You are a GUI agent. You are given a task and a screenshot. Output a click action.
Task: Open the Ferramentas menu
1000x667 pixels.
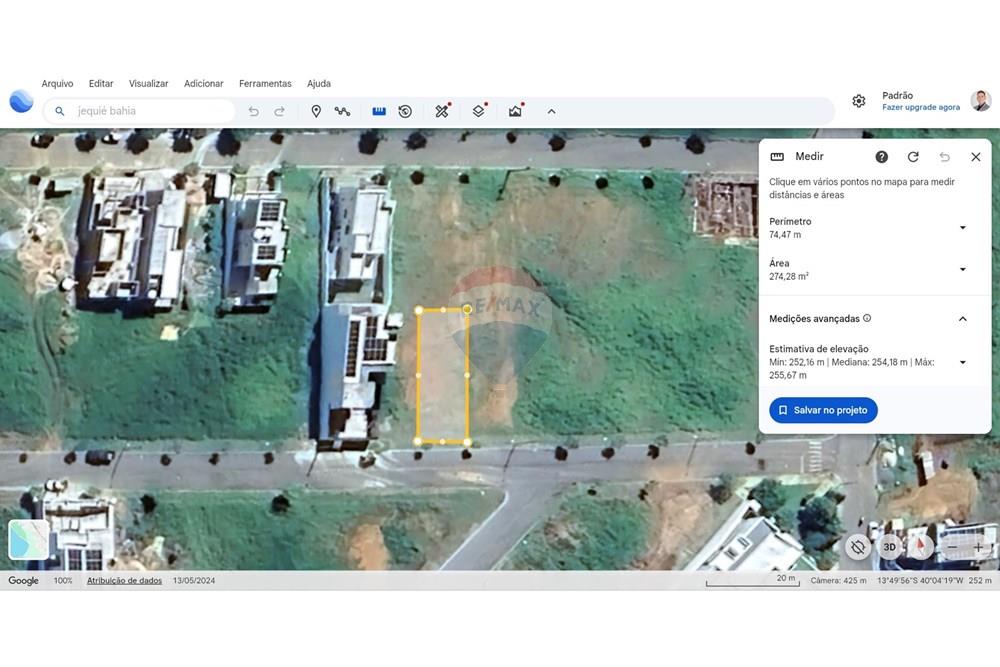click(x=265, y=84)
